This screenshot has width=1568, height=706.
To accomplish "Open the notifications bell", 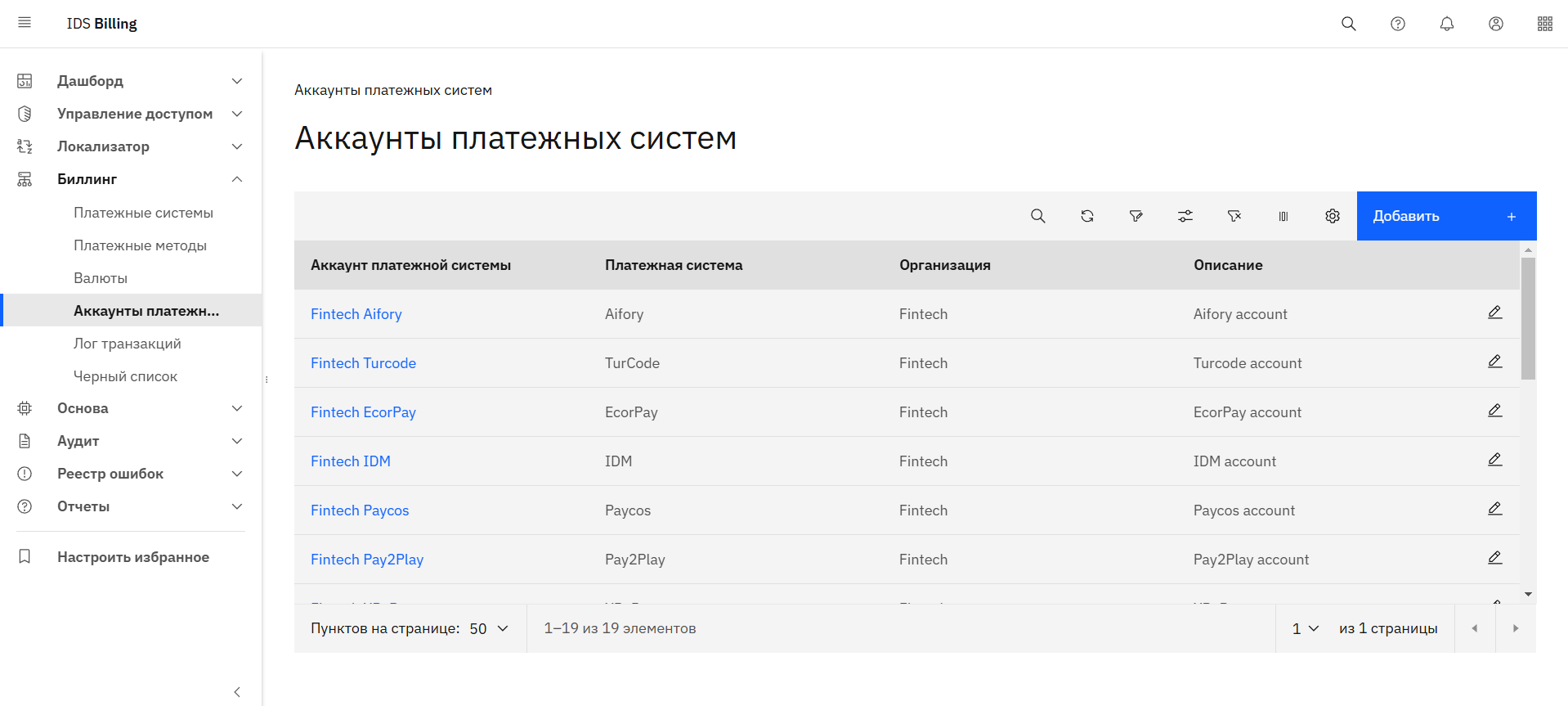I will click(1446, 24).
